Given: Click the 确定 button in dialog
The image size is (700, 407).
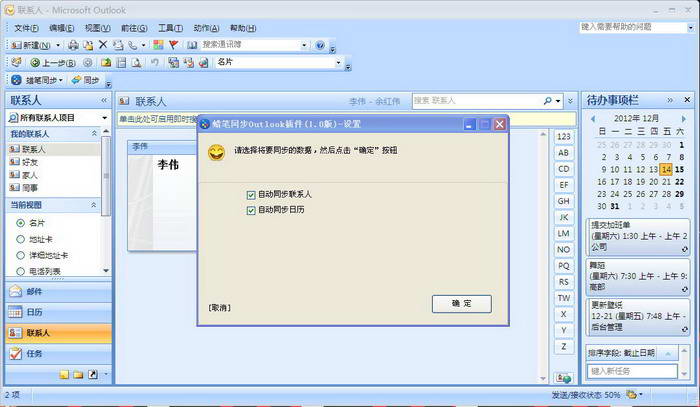Looking at the screenshot, I should click(462, 304).
